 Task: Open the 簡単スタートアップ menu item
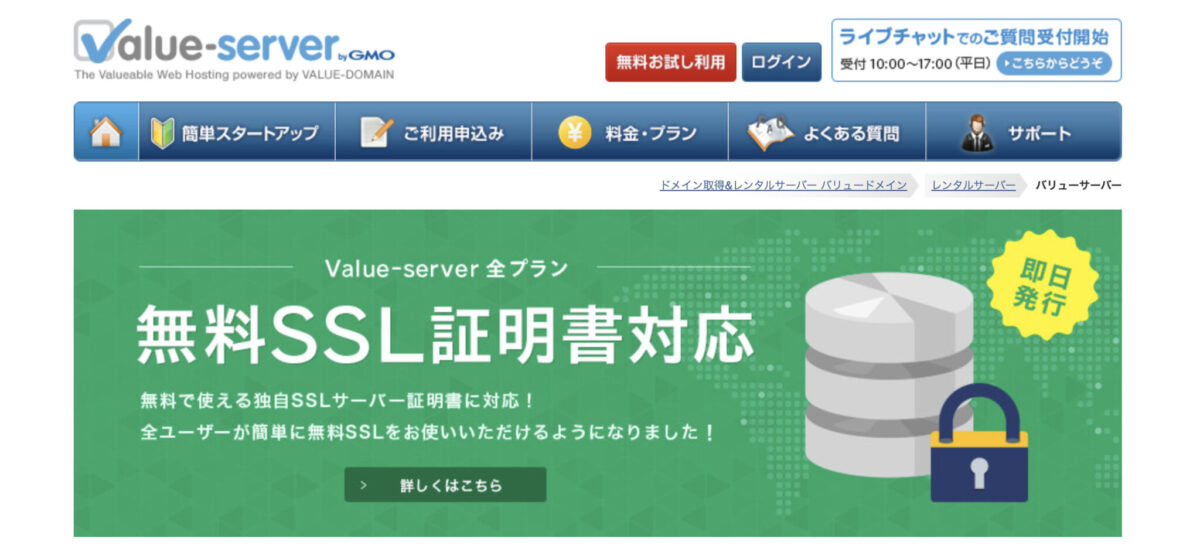236,132
